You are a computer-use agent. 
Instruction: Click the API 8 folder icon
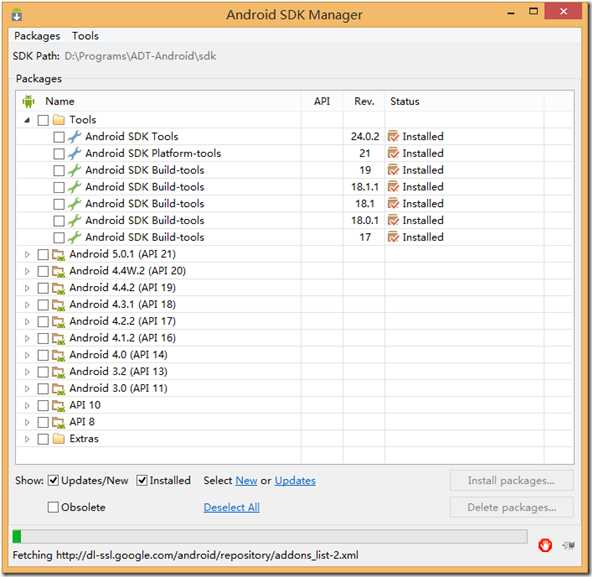tap(59, 422)
